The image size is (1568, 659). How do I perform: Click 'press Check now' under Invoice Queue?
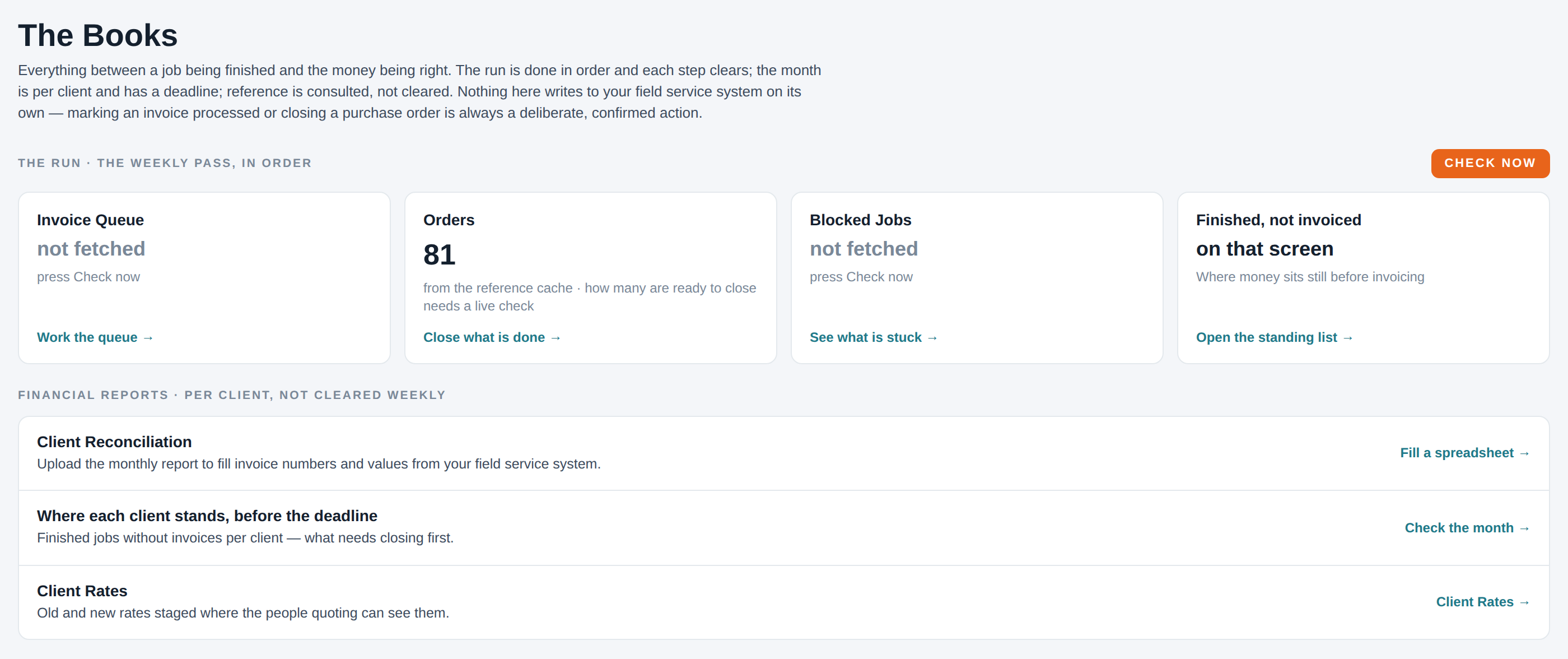(88, 276)
